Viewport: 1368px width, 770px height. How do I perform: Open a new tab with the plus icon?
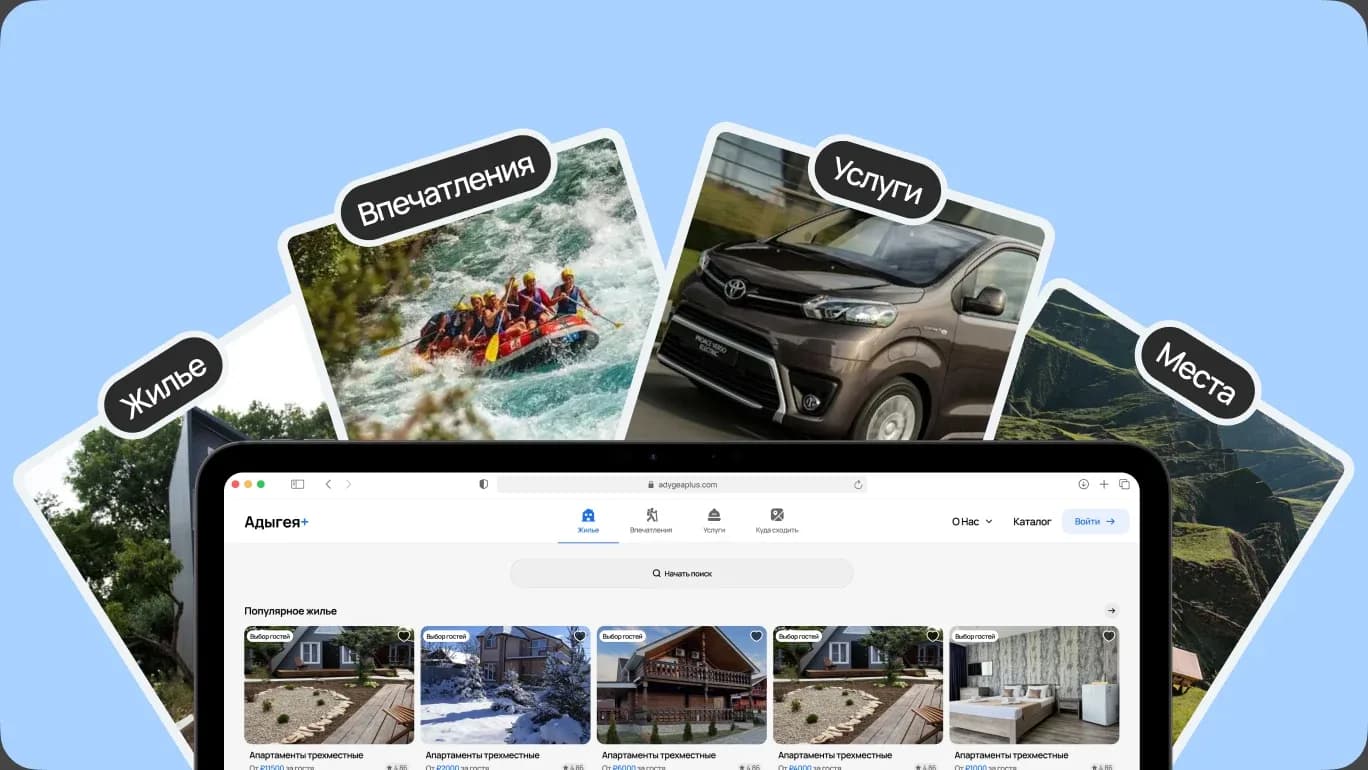click(x=1104, y=484)
